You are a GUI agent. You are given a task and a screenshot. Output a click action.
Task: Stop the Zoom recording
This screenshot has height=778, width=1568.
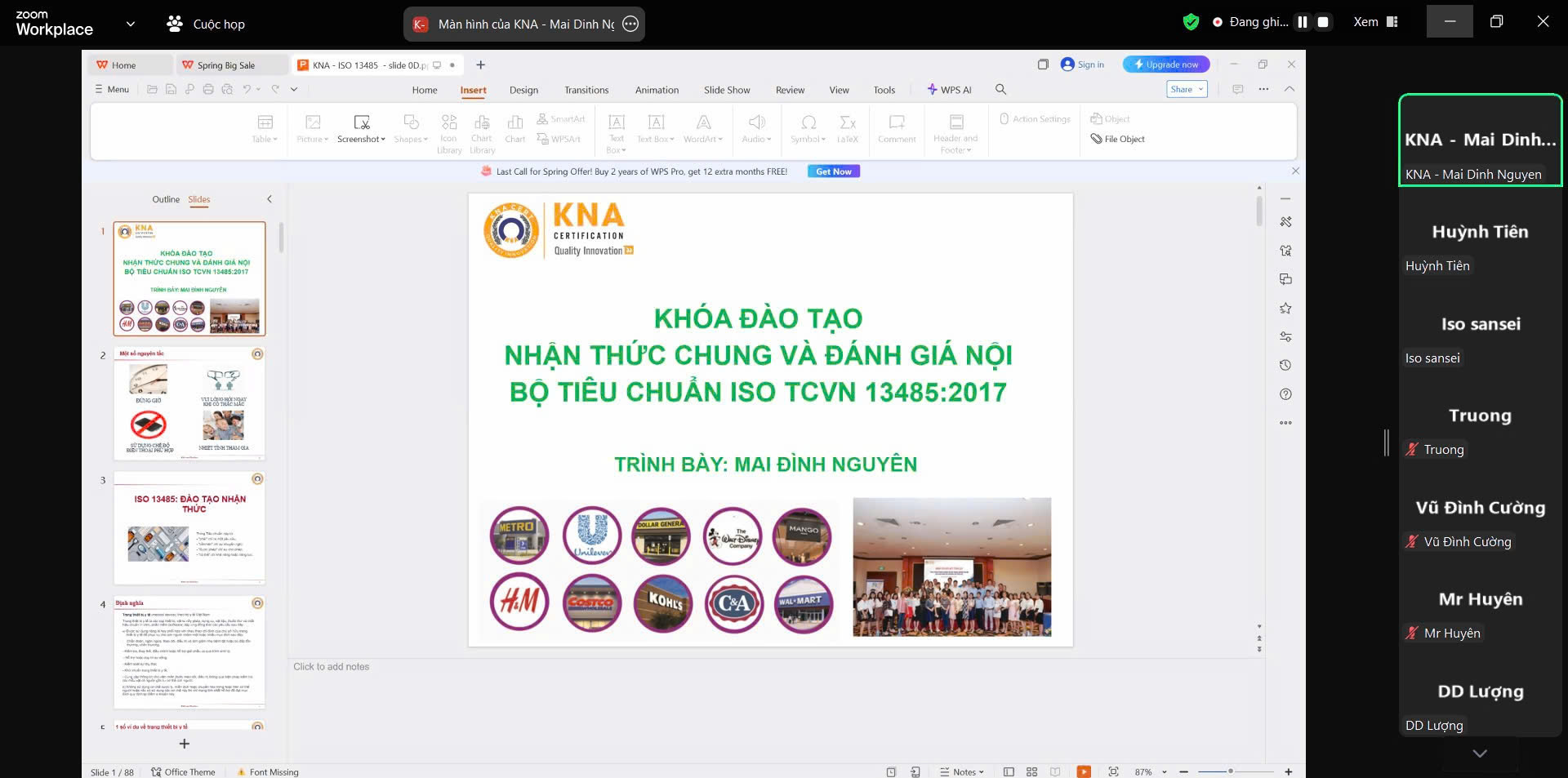click(1324, 22)
